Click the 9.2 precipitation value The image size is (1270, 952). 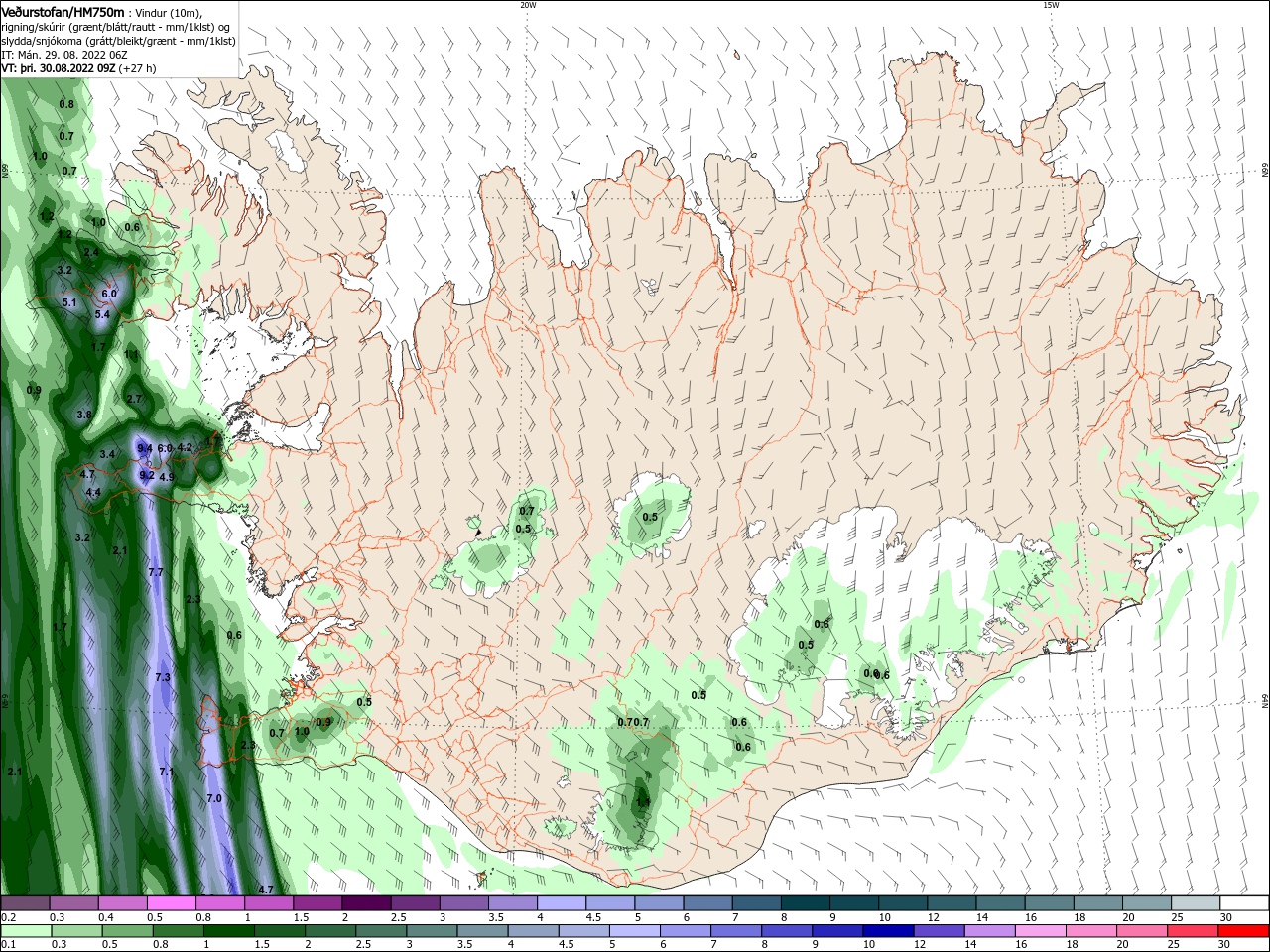click(x=147, y=475)
